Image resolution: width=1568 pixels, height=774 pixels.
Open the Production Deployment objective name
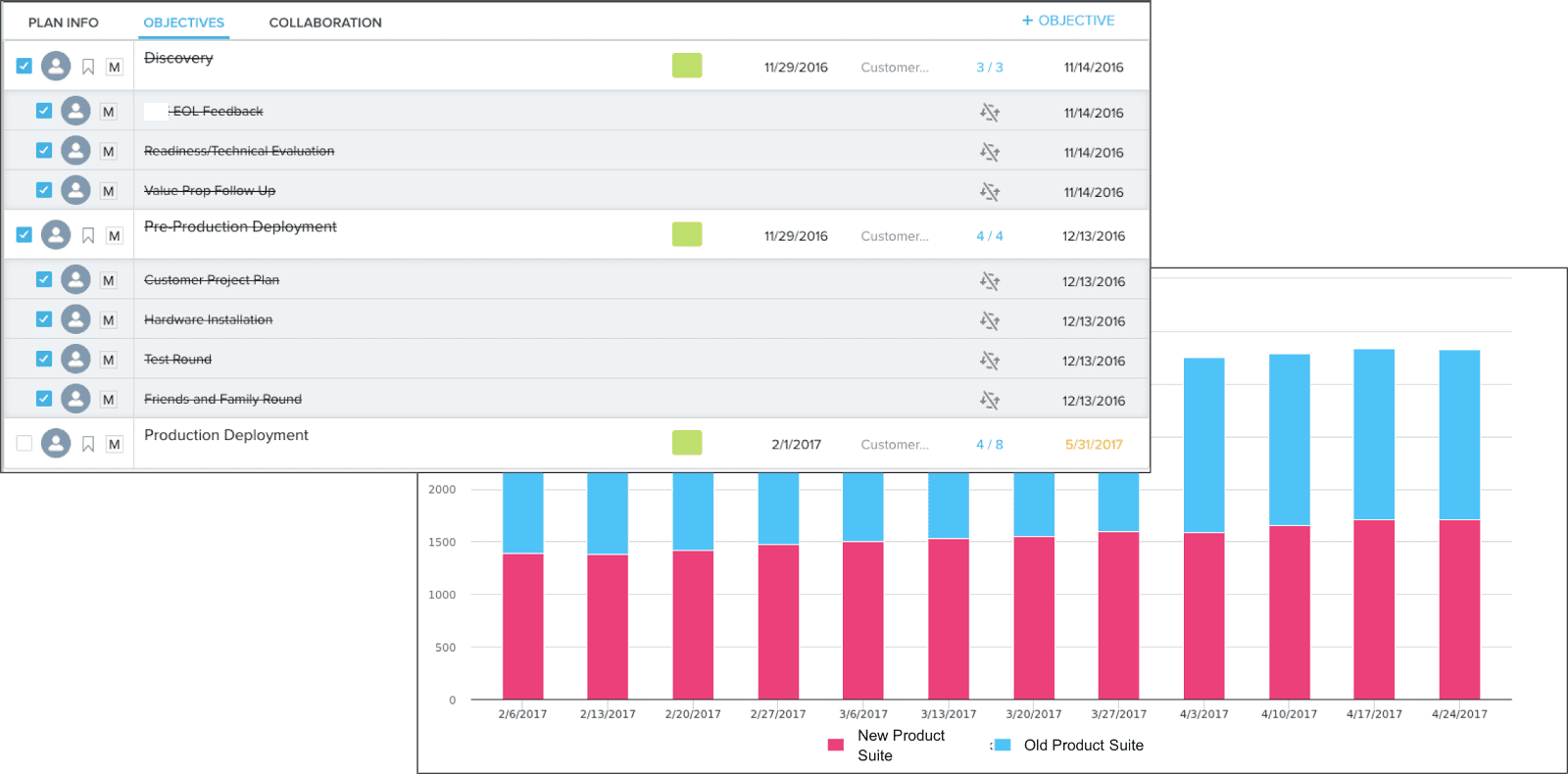coord(226,435)
